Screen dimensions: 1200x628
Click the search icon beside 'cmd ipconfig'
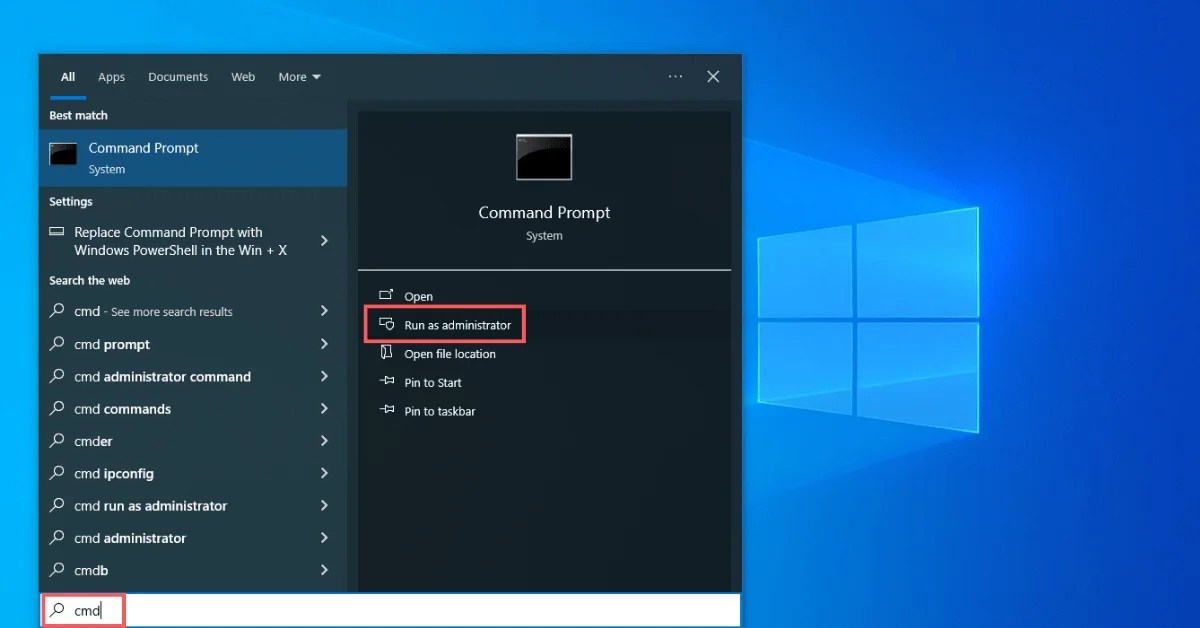tap(57, 473)
